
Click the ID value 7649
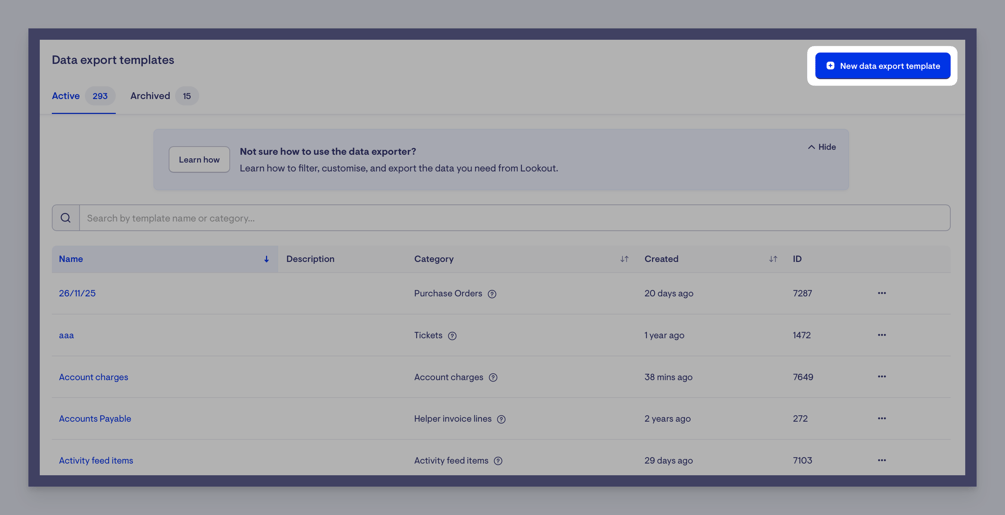point(803,377)
